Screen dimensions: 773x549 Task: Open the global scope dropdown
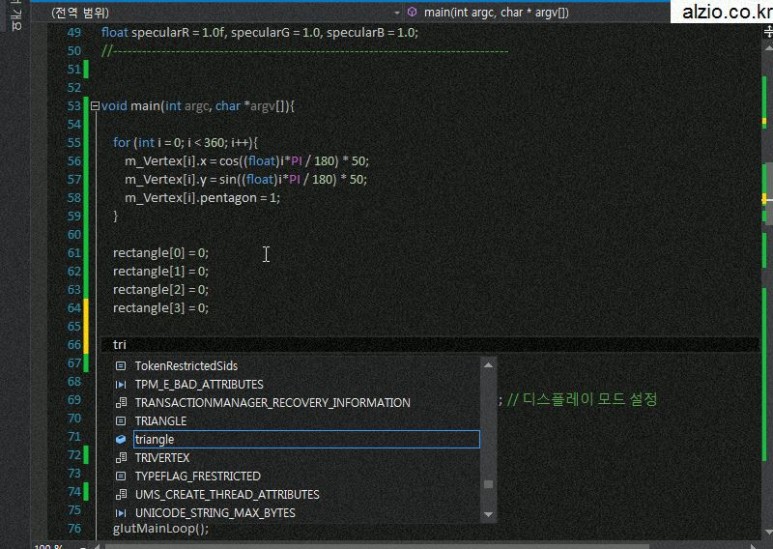[x=226, y=12]
